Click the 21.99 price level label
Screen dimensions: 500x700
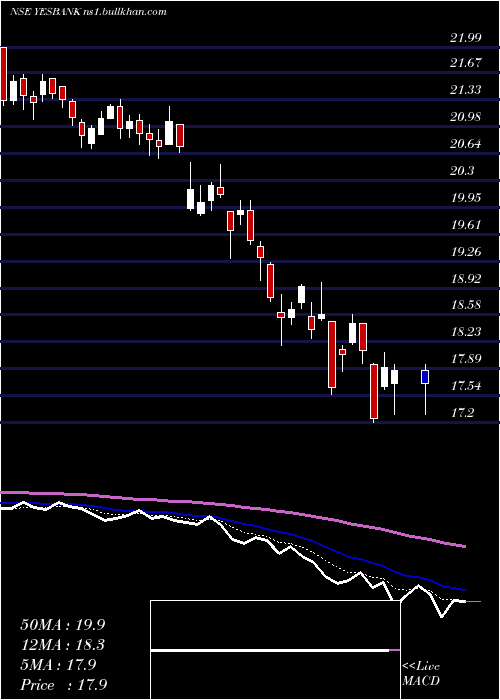pos(466,38)
